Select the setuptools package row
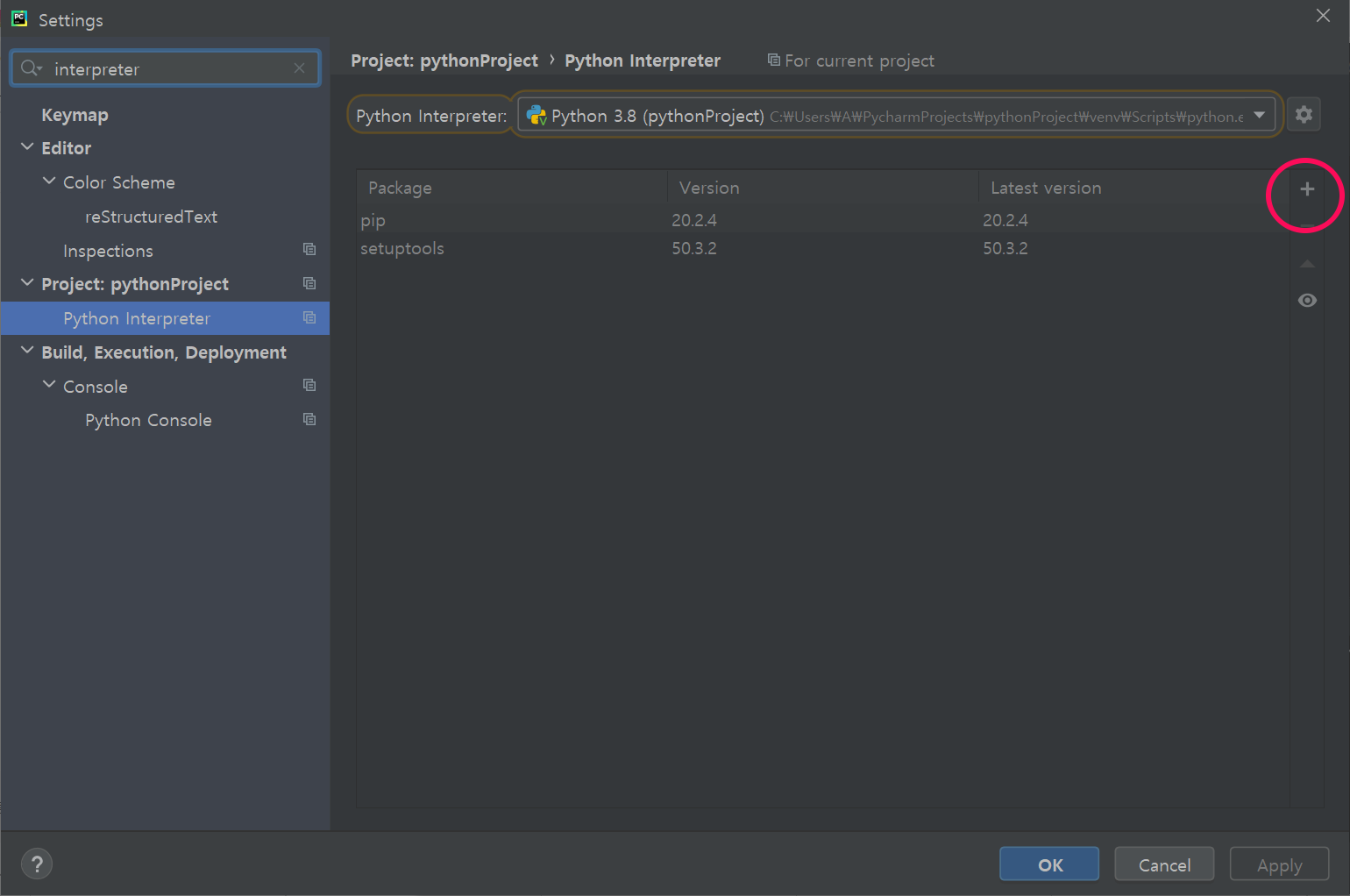Image resolution: width=1350 pixels, height=896 pixels. click(822, 248)
